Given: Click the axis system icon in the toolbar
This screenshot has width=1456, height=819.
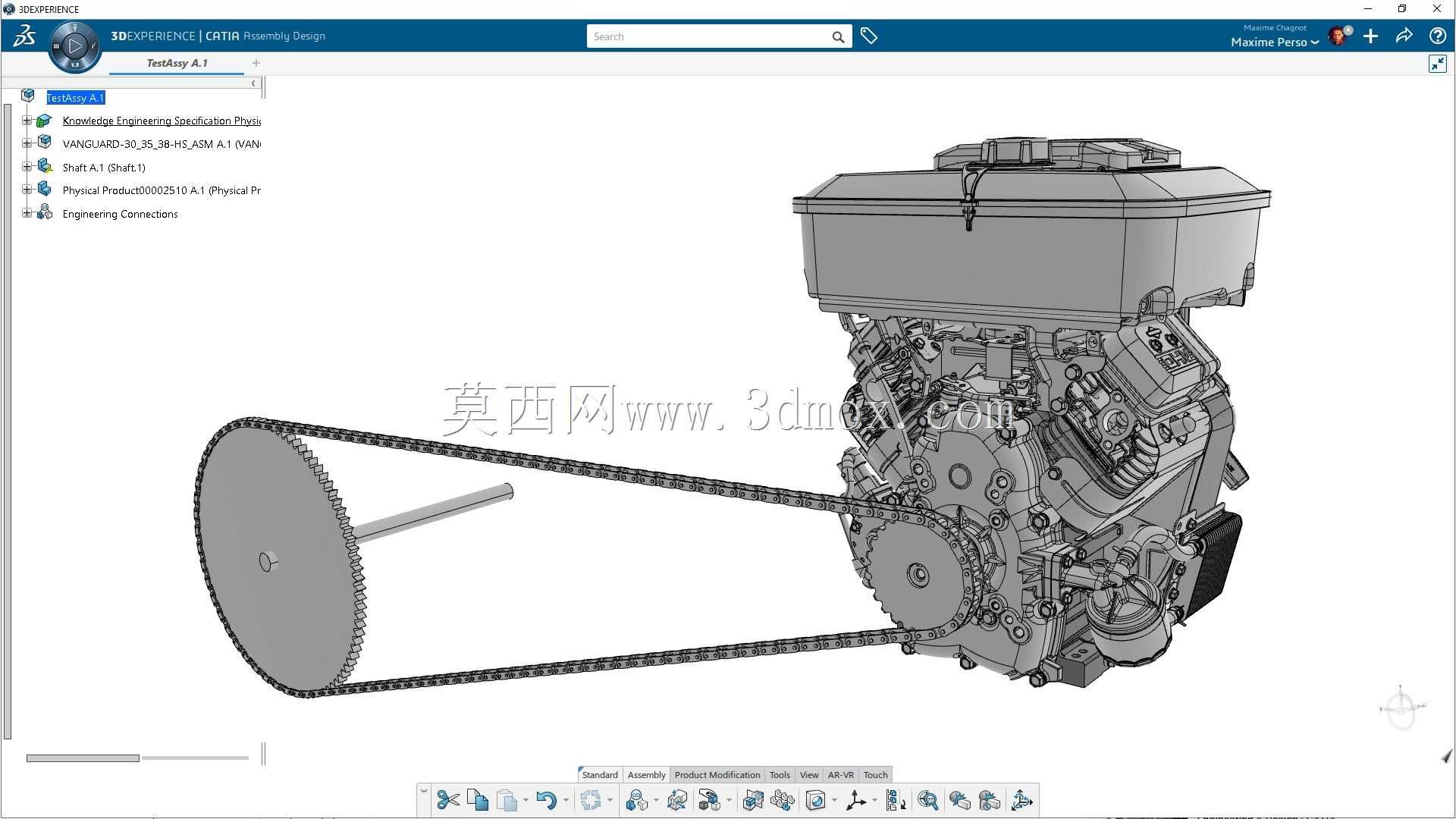Looking at the screenshot, I should point(856,800).
